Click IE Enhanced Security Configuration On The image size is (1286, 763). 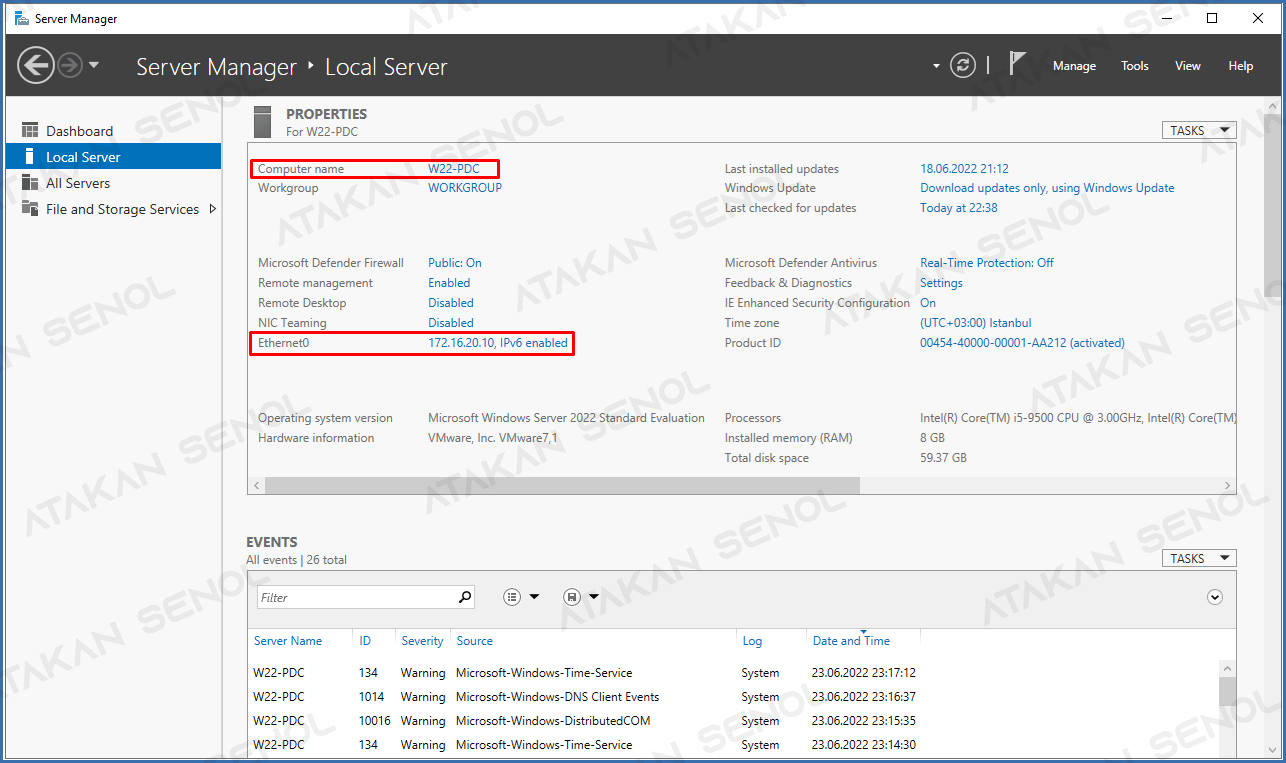tap(928, 303)
